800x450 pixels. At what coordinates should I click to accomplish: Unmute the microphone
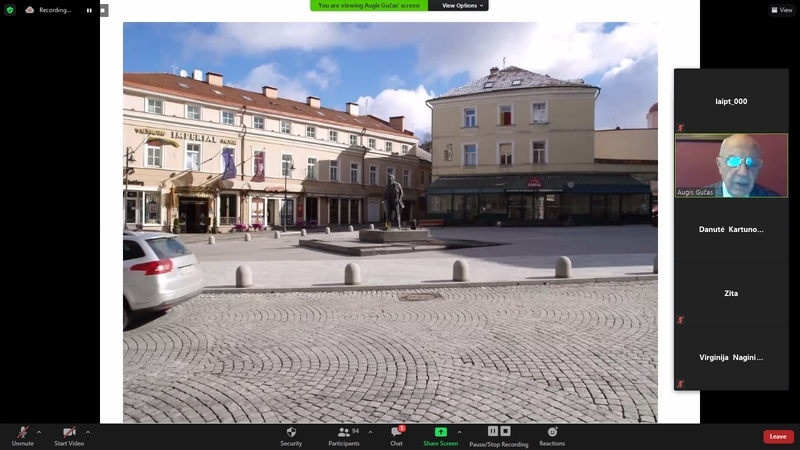pos(22,435)
